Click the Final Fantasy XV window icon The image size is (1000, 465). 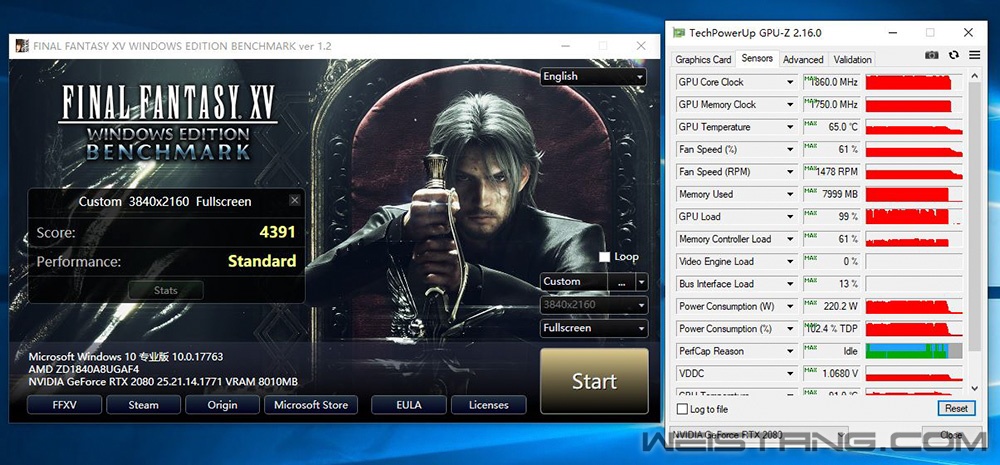[22, 46]
